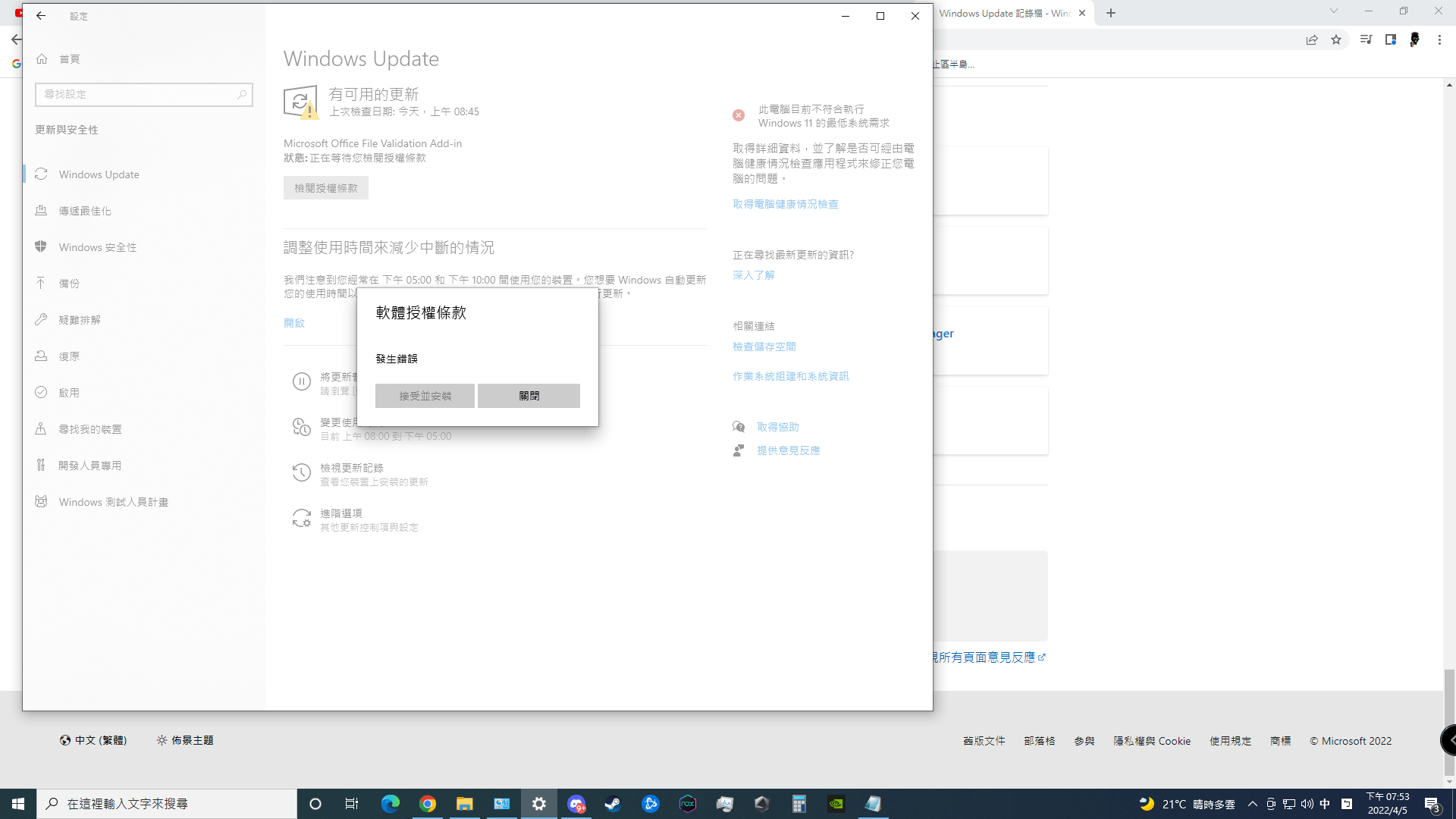Click the 復原 sidebar icon
Image resolution: width=1456 pixels, height=819 pixels.
tap(40, 356)
